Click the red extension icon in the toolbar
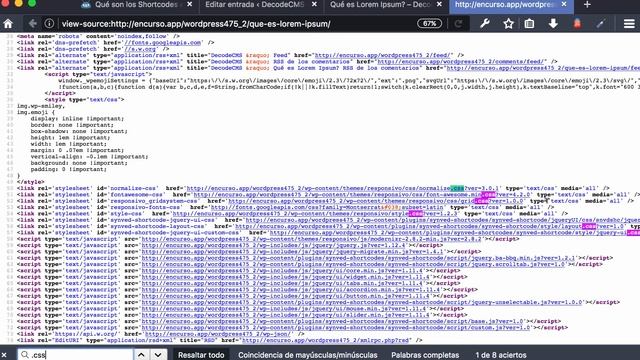Viewport: 640px width, 360px height. [x=577, y=24]
